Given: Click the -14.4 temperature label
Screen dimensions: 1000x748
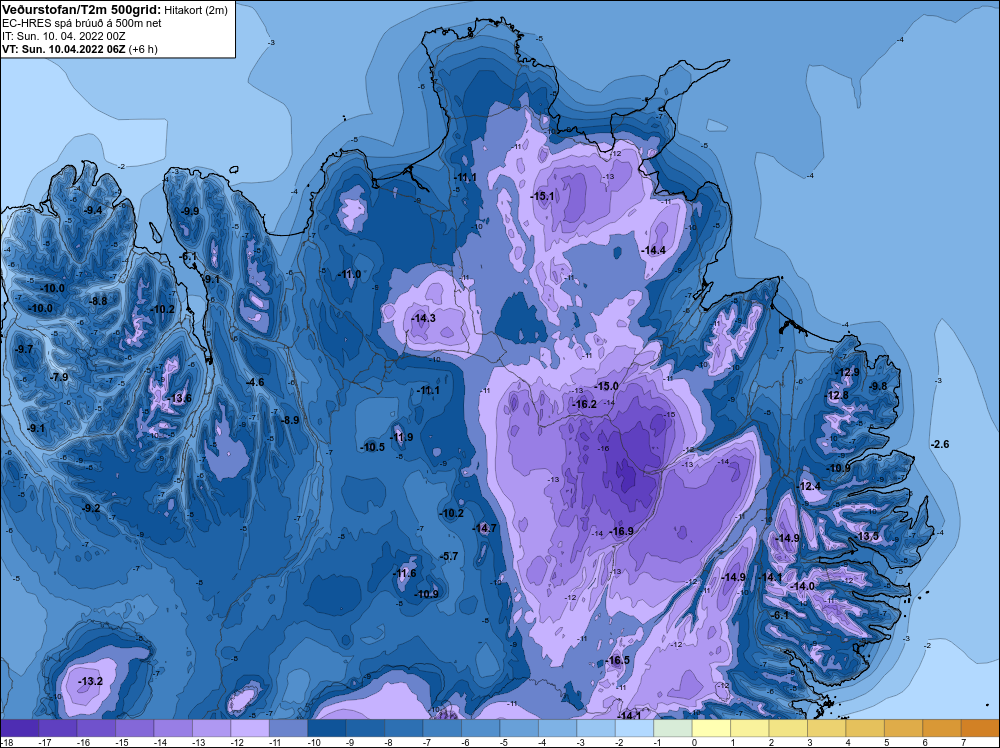Looking at the screenshot, I should click(654, 251).
